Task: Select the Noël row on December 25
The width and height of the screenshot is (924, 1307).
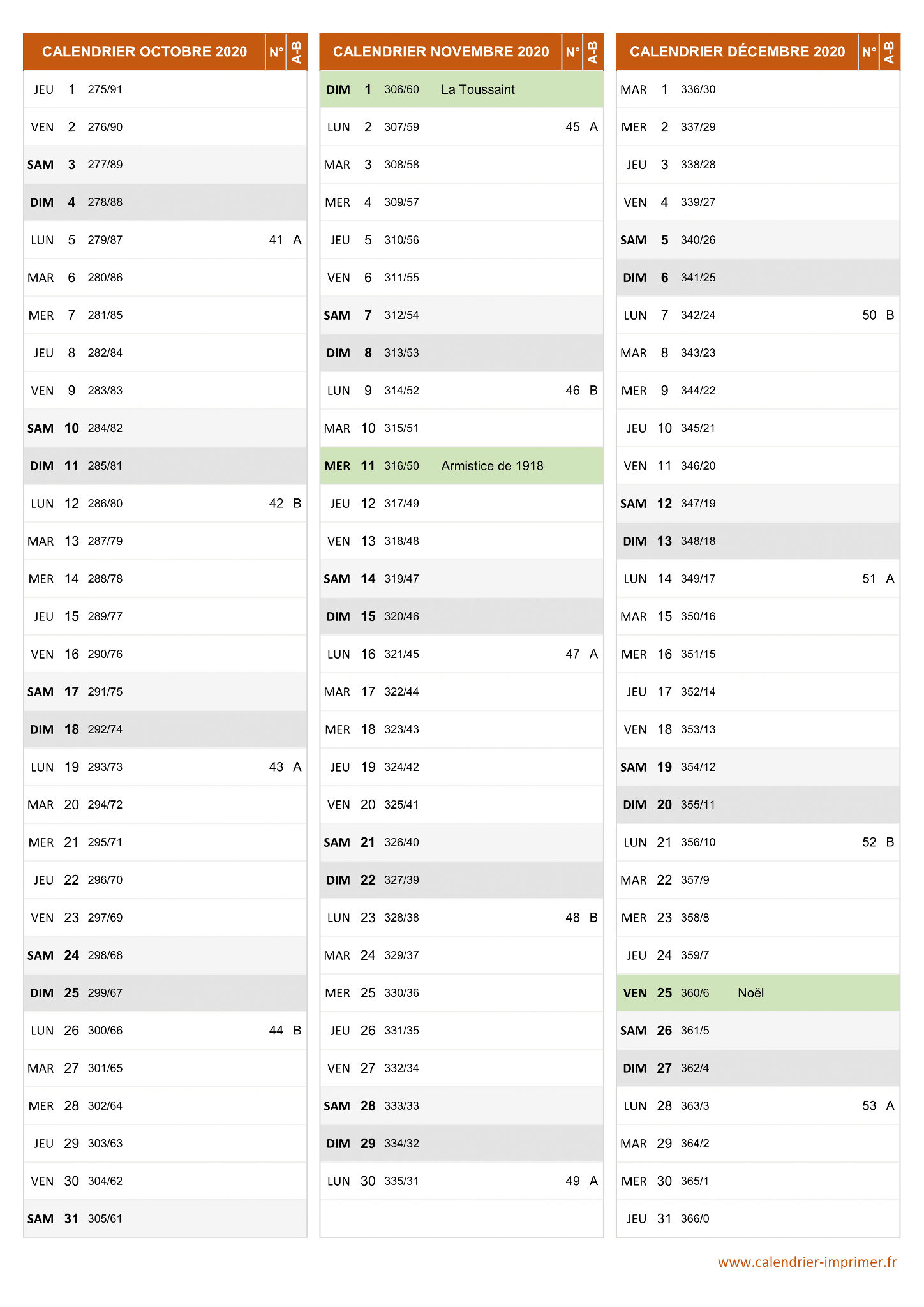Action: [x=758, y=993]
